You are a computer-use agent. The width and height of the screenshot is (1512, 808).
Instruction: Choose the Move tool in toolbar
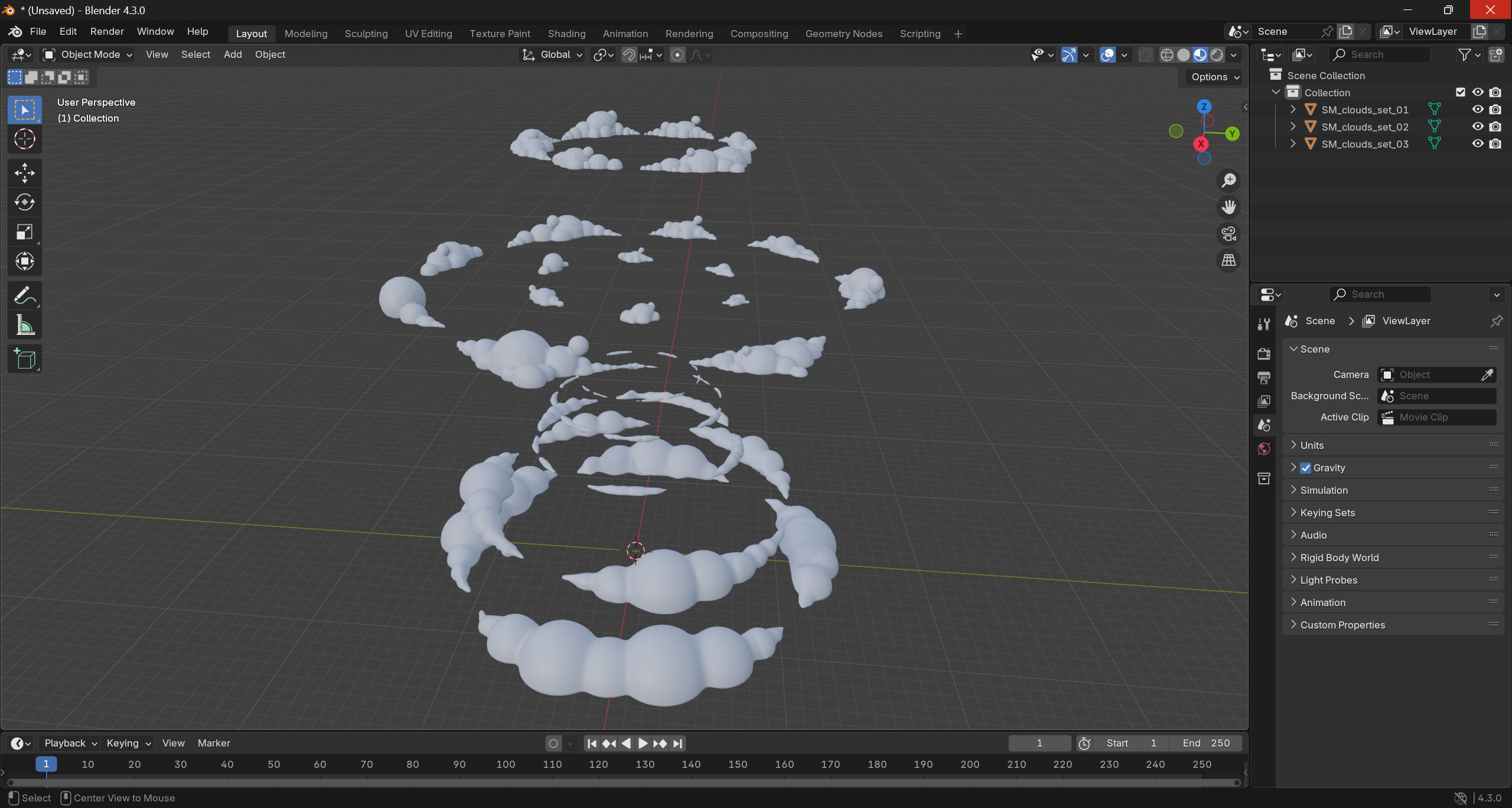[24, 173]
